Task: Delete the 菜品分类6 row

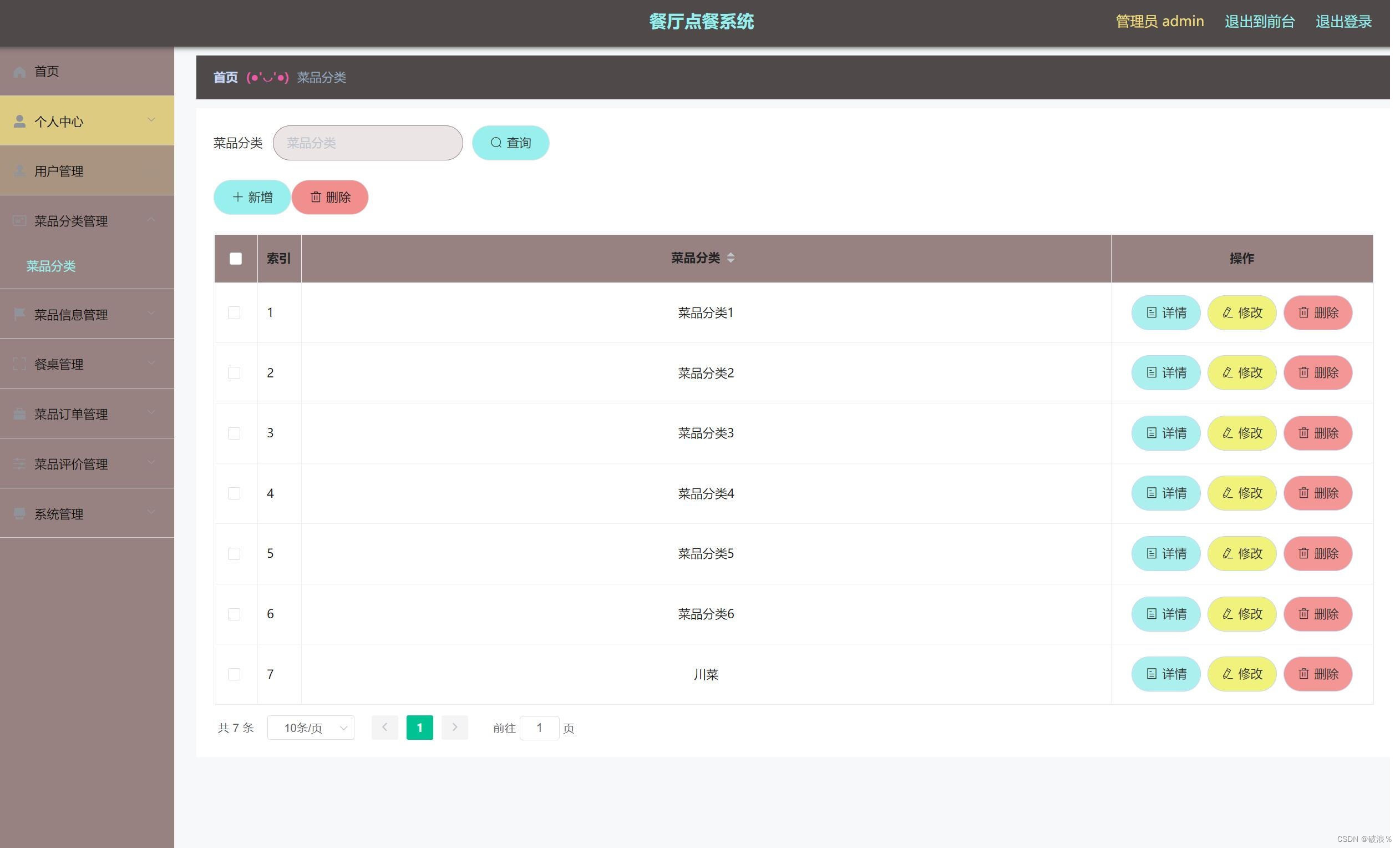Action: [1318, 614]
